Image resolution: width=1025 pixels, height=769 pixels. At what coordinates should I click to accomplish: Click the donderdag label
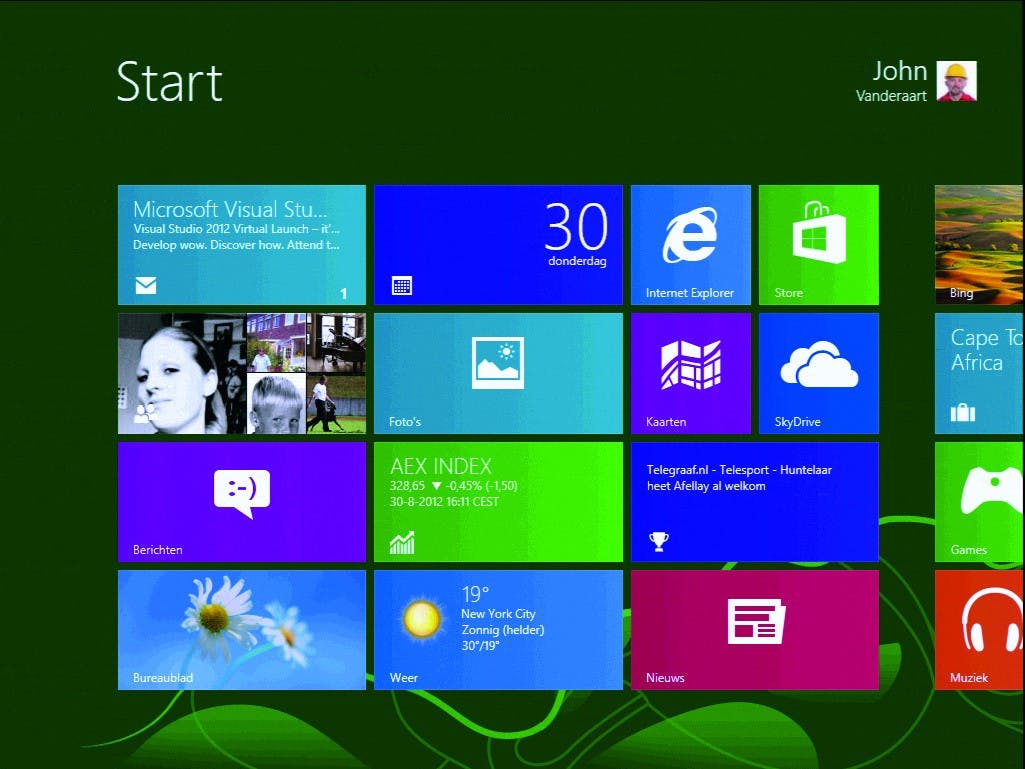577,261
